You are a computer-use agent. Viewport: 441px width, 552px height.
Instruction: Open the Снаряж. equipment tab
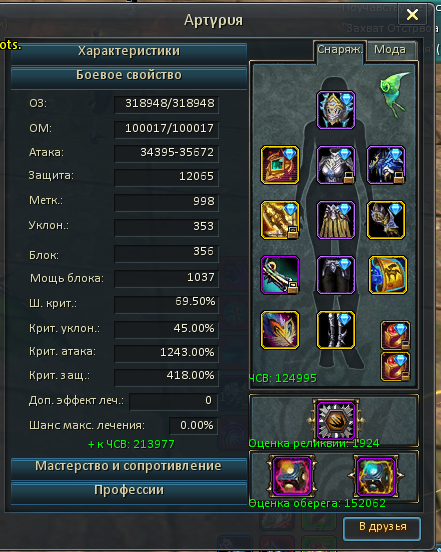point(339,50)
